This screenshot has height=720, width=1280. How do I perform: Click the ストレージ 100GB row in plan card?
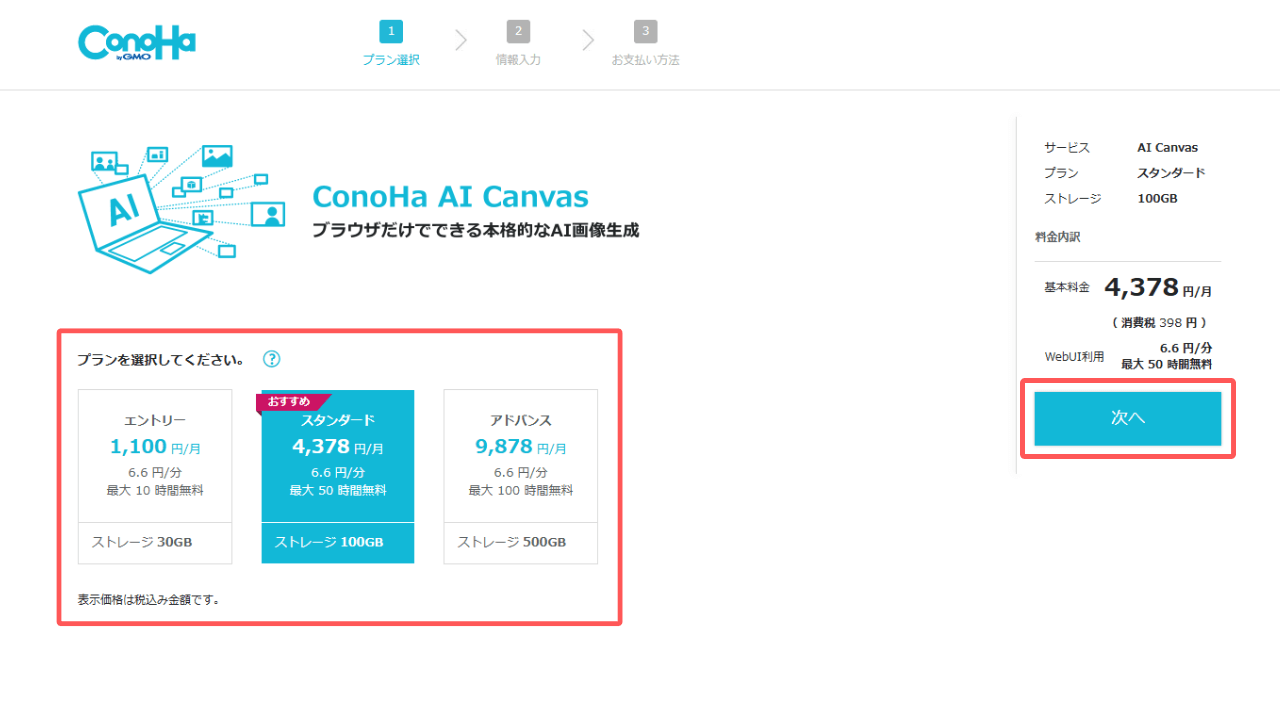tap(338, 543)
